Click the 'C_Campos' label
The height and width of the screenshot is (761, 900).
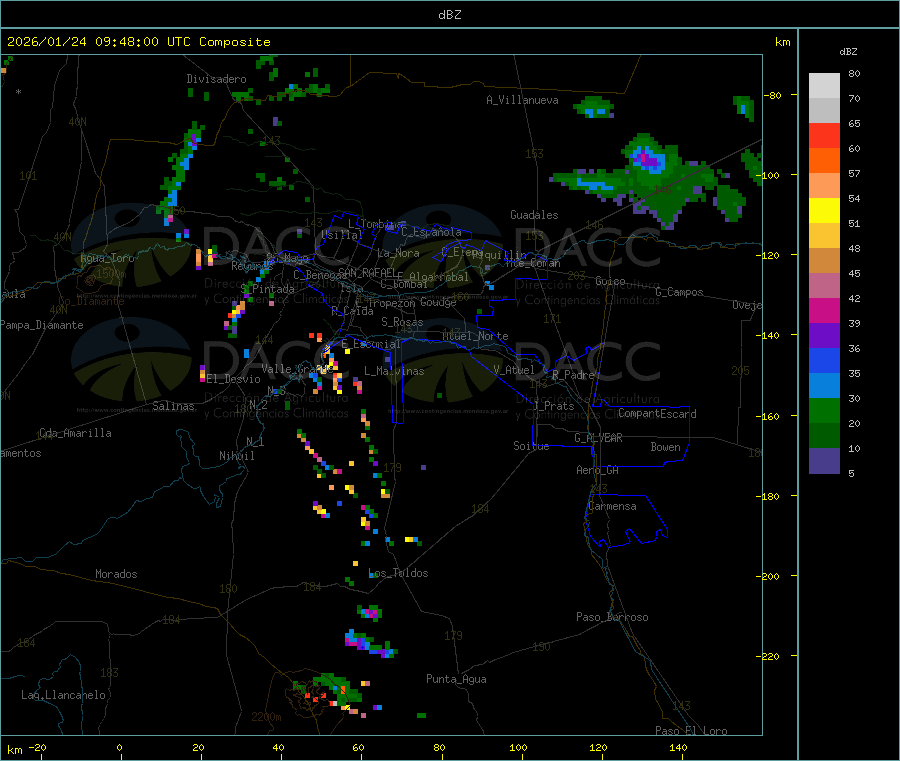679,292
